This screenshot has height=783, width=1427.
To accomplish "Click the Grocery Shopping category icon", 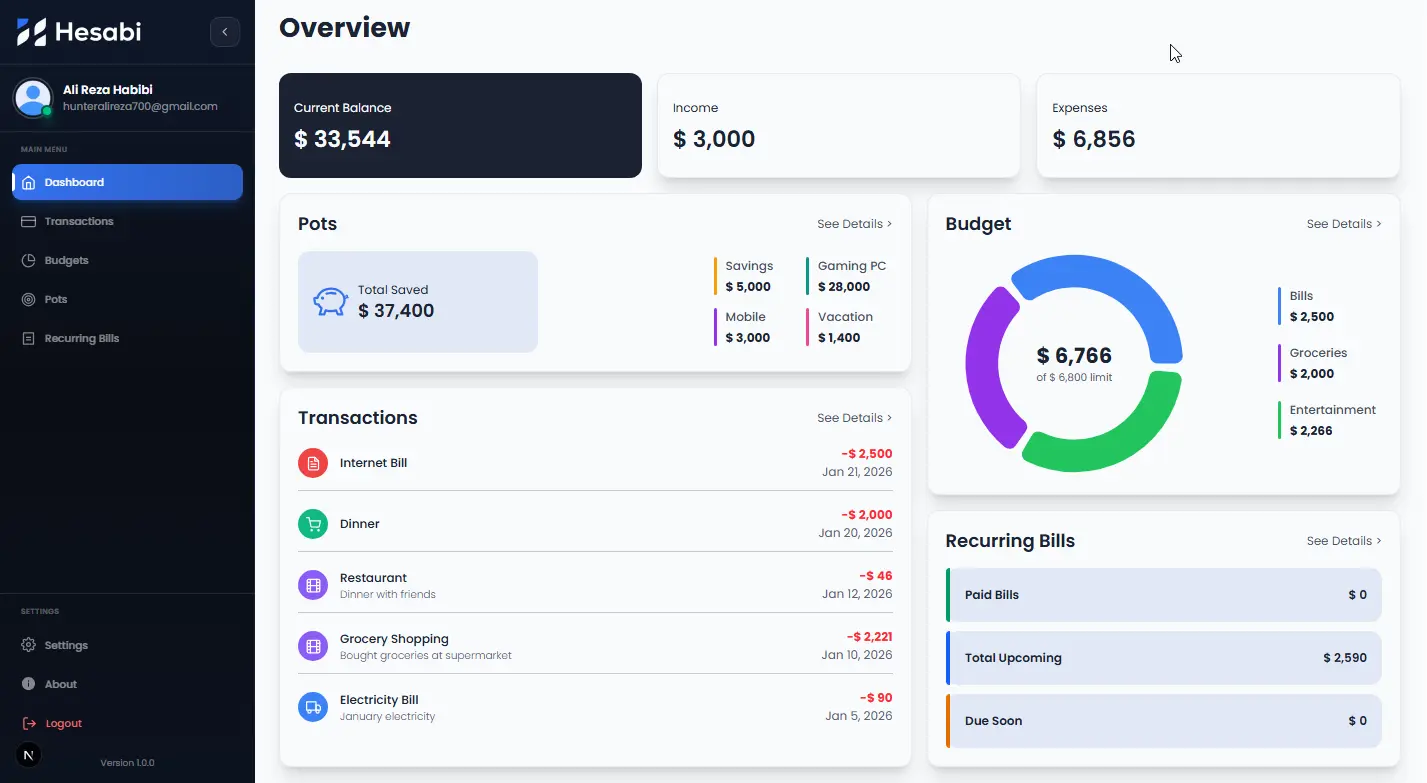I will pos(312,646).
